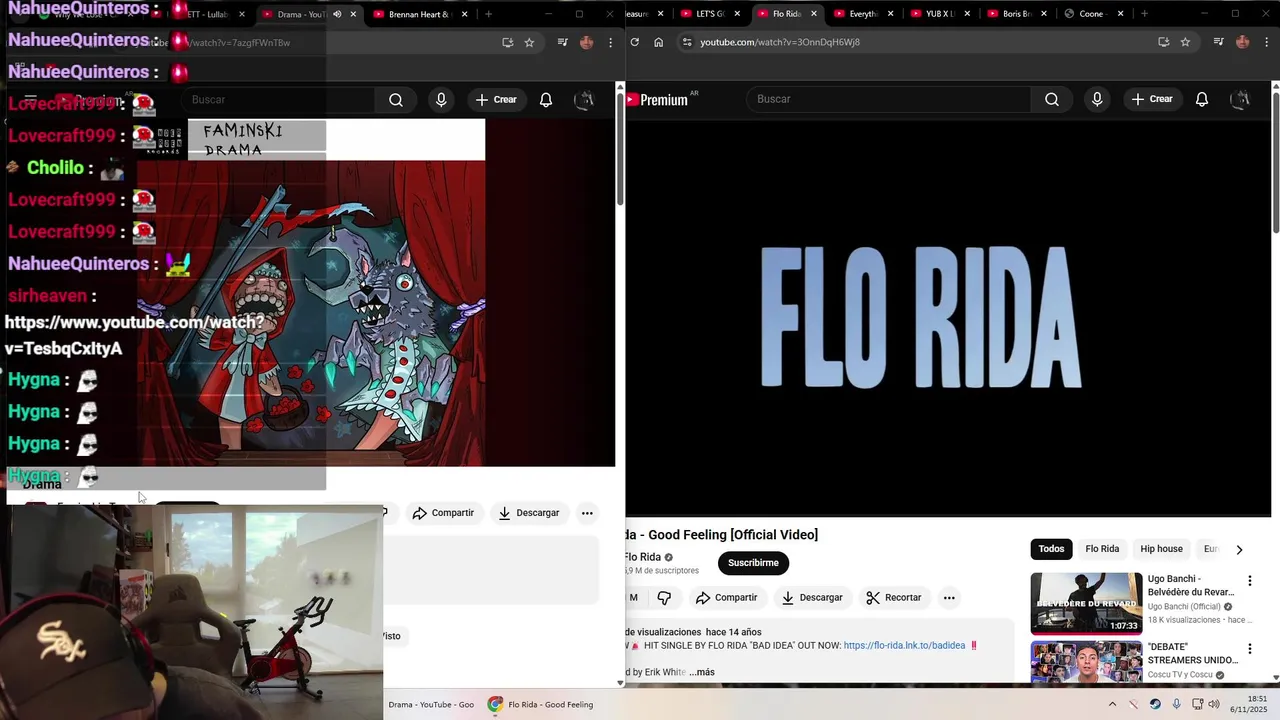Click Crear in left YouTube window
This screenshot has height=720, width=1280.
click(x=496, y=100)
